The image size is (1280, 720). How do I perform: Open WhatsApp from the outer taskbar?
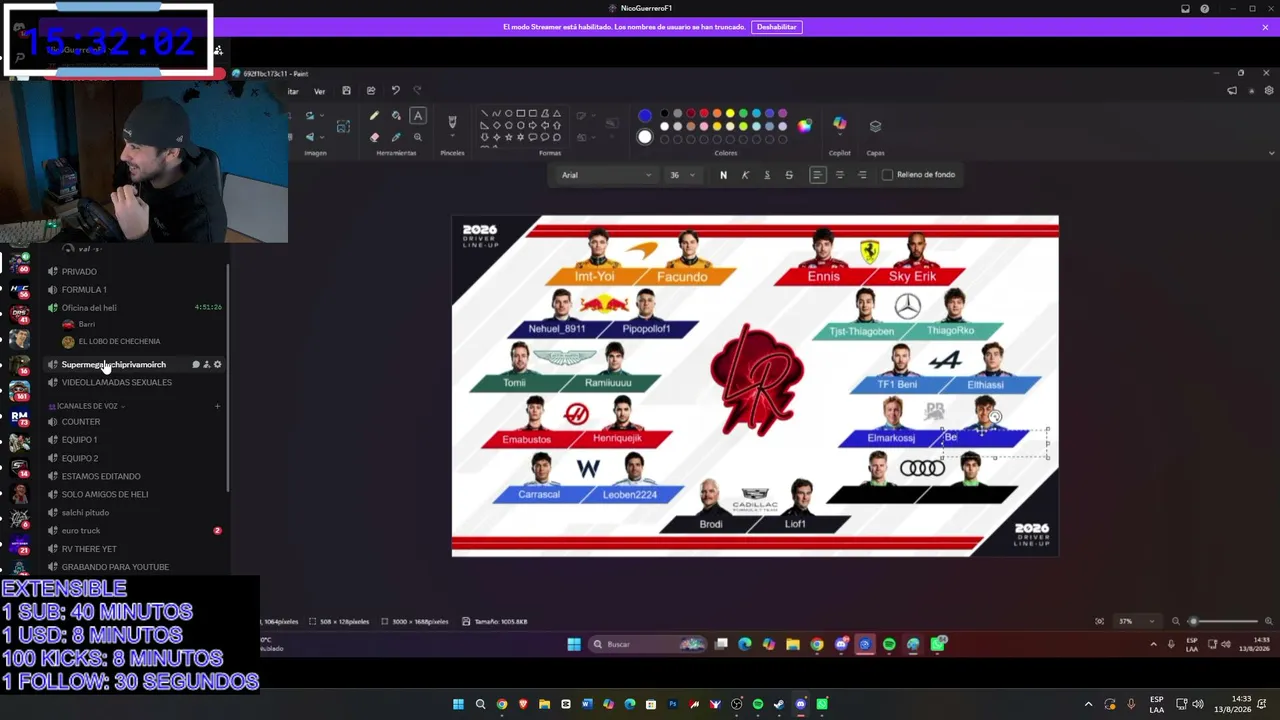822,704
